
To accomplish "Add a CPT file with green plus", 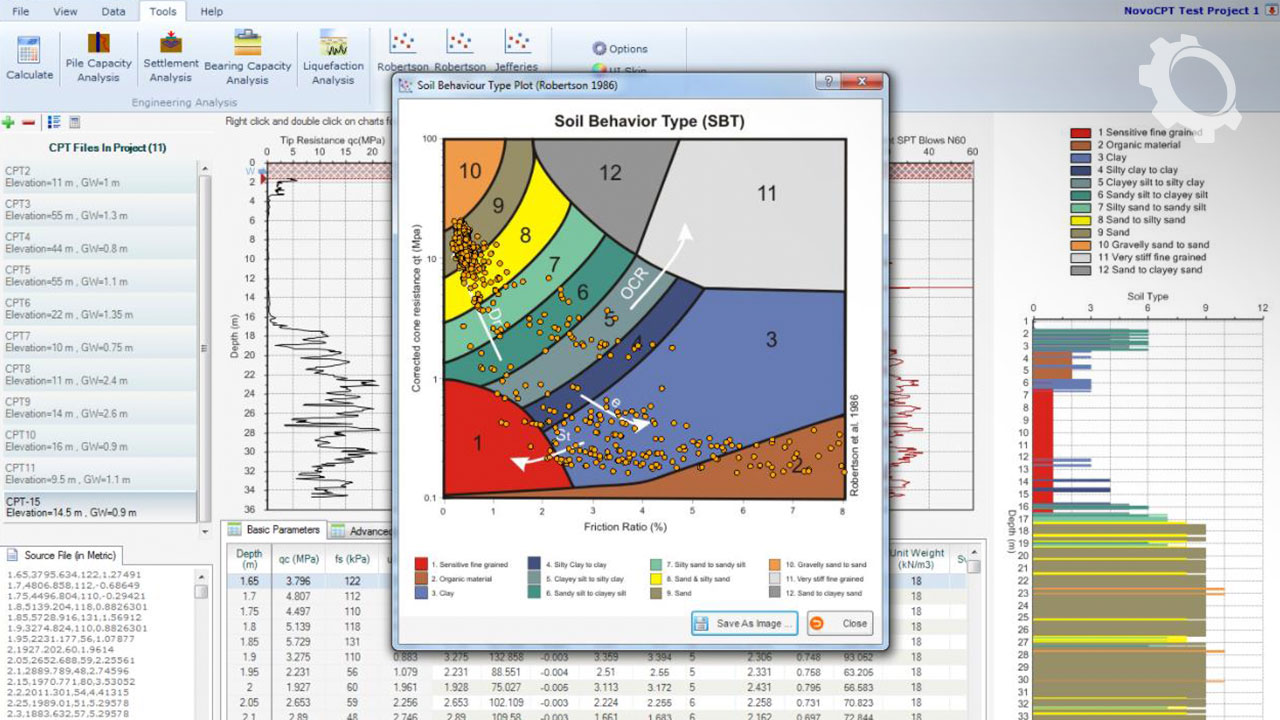I will [9, 122].
